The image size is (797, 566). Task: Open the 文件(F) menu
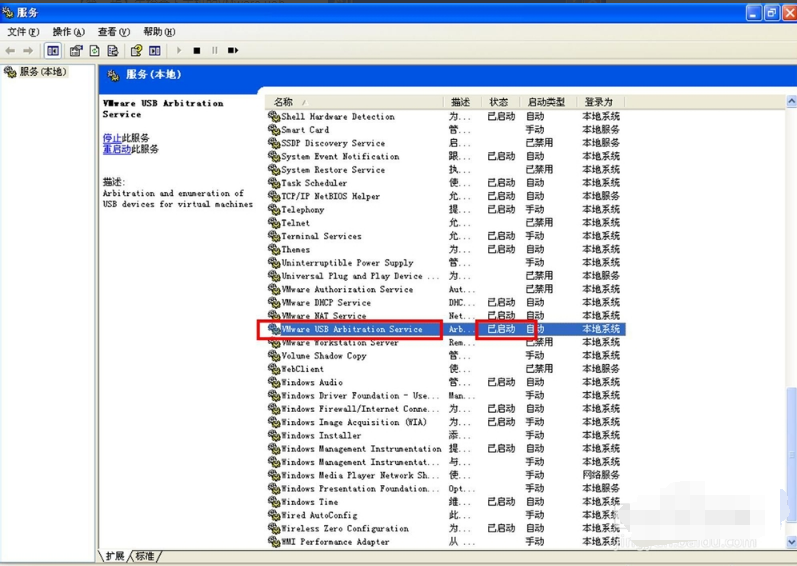[23, 32]
